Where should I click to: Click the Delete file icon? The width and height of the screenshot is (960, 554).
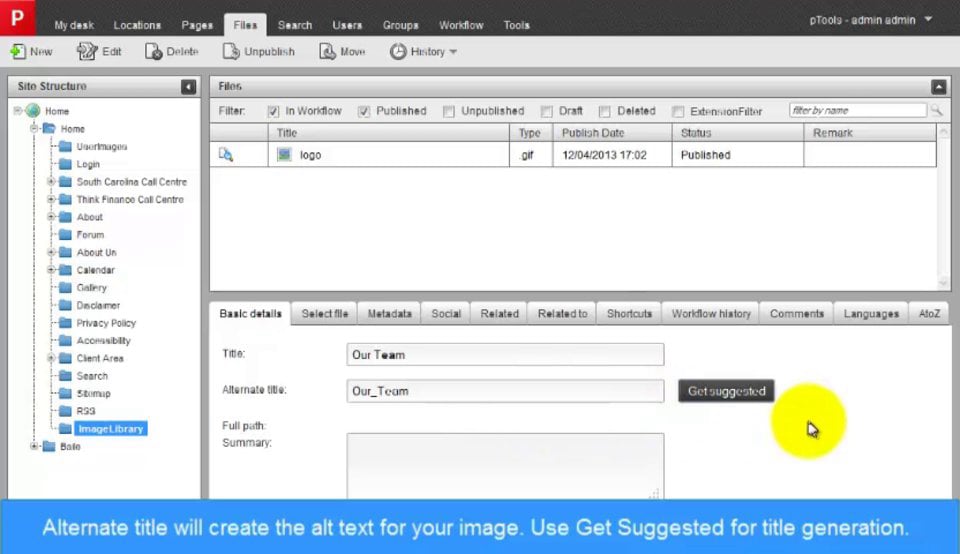point(153,52)
